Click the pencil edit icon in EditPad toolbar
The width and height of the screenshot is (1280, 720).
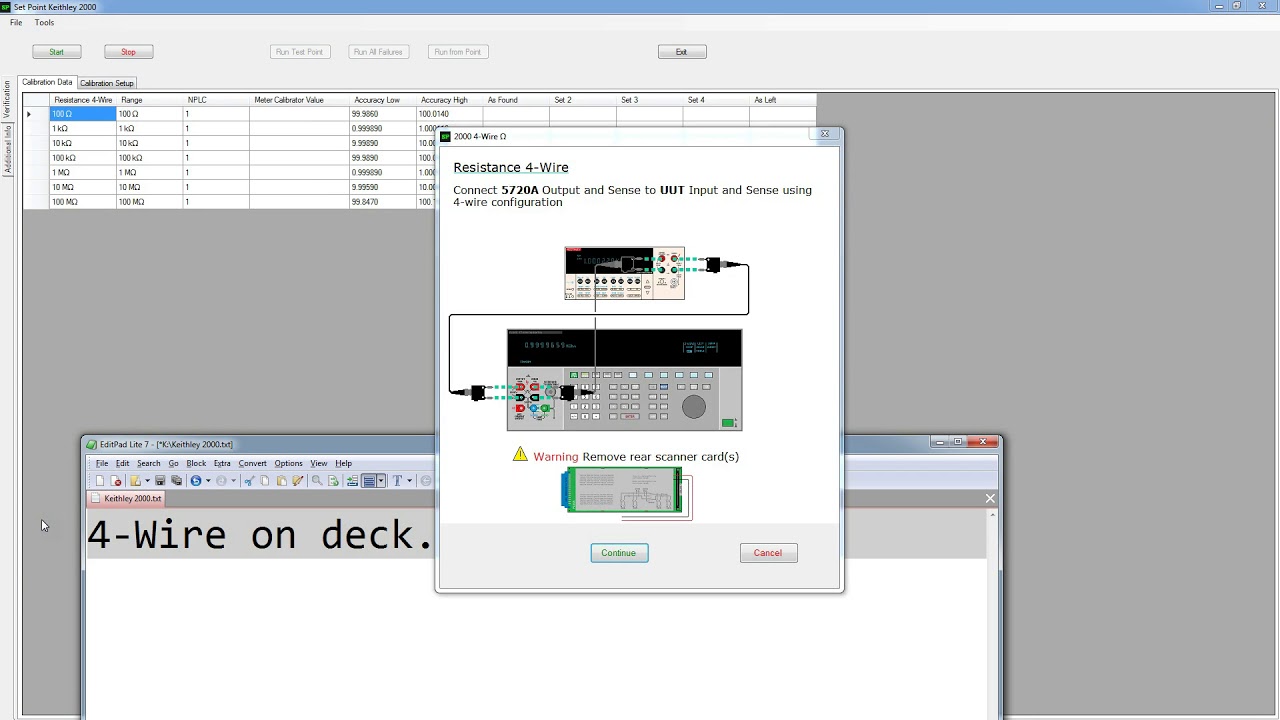(297, 481)
